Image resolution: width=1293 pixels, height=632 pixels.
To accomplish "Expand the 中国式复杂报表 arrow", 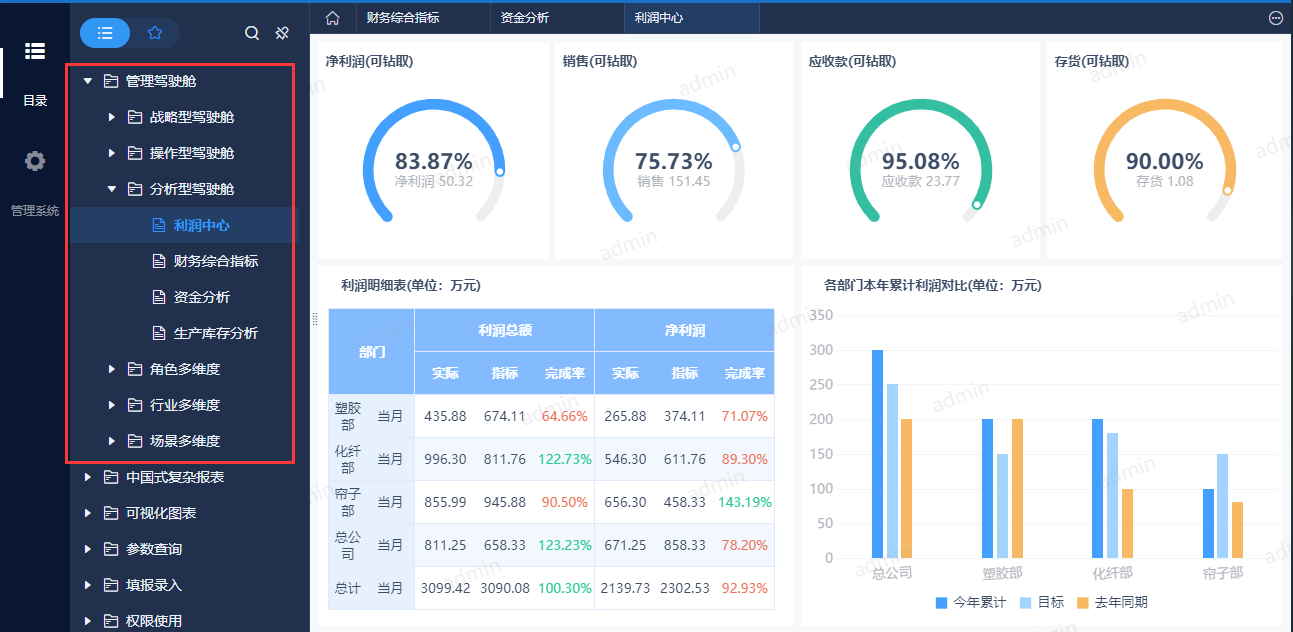I will [x=88, y=477].
